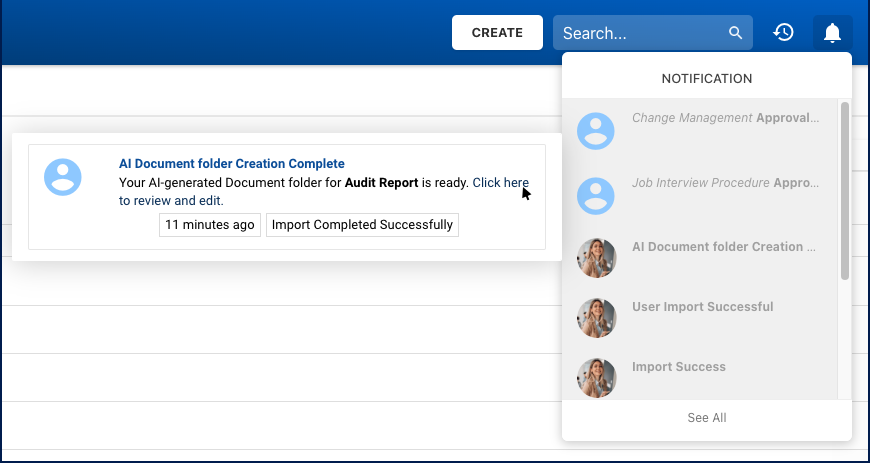Select the Job Interview Procedure notification
Viewport: 870px width, 463px height.
click(x=725, y=184)
